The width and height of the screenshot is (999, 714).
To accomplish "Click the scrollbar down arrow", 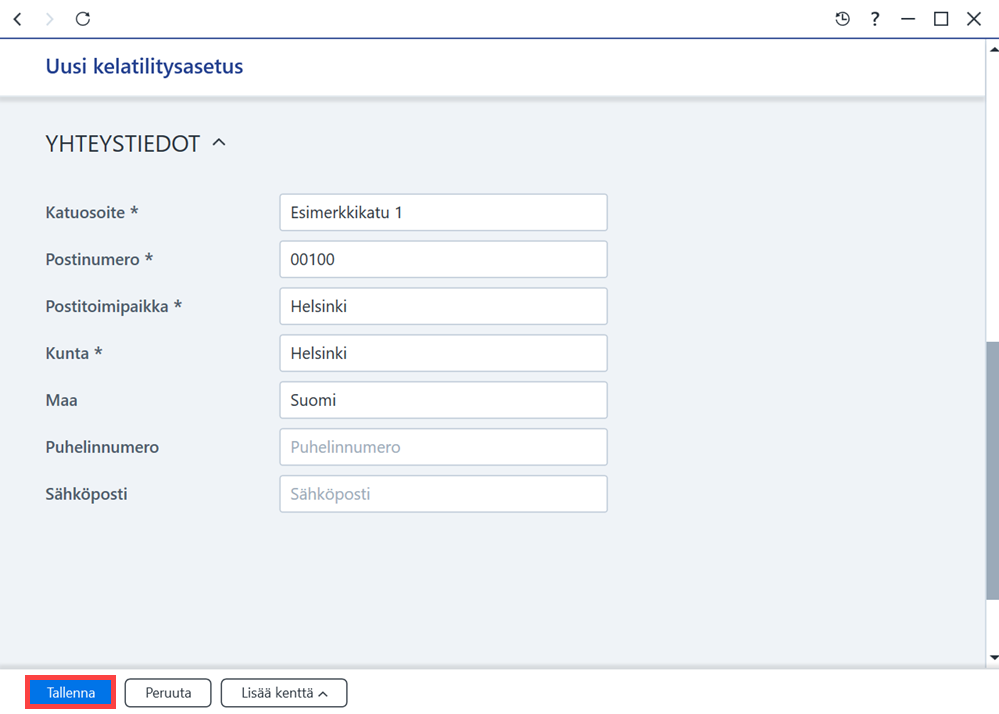I will pos(993,657).
